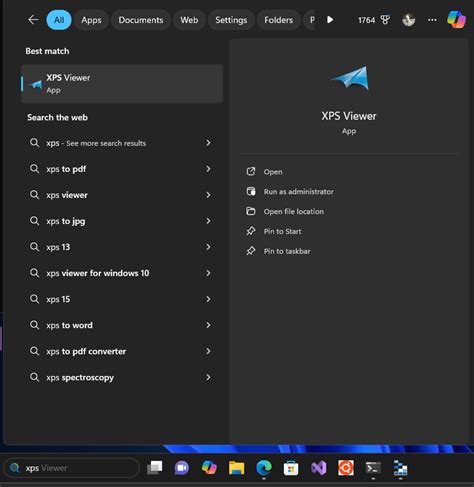The width and height of the screenshot is (474, 487).
Task: Choose Pin to Start
Action: click(282, 231)
